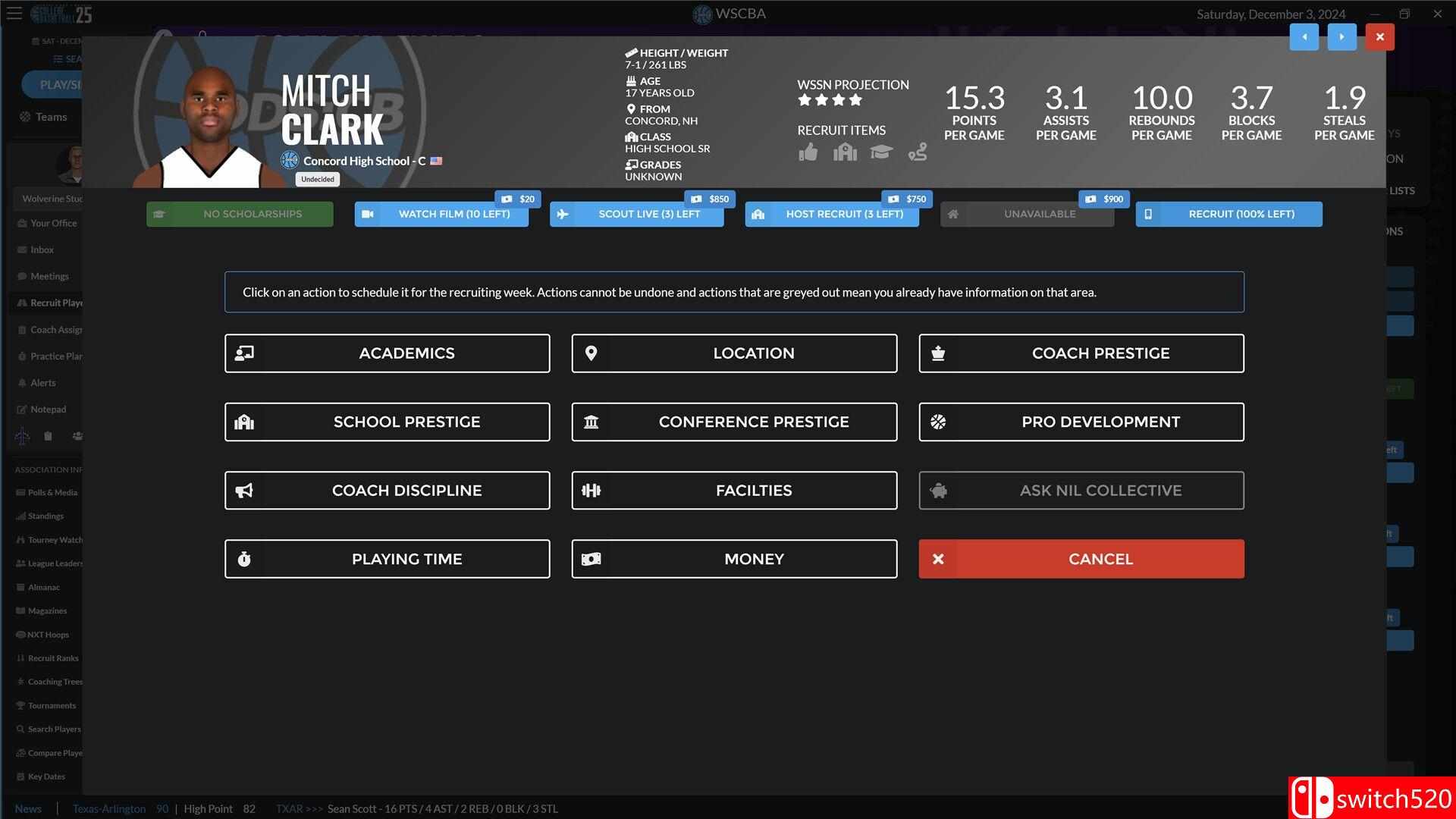Click Host Recruit (3 left) button
This screenshot has width=1456, height=819.
(832, 214)
